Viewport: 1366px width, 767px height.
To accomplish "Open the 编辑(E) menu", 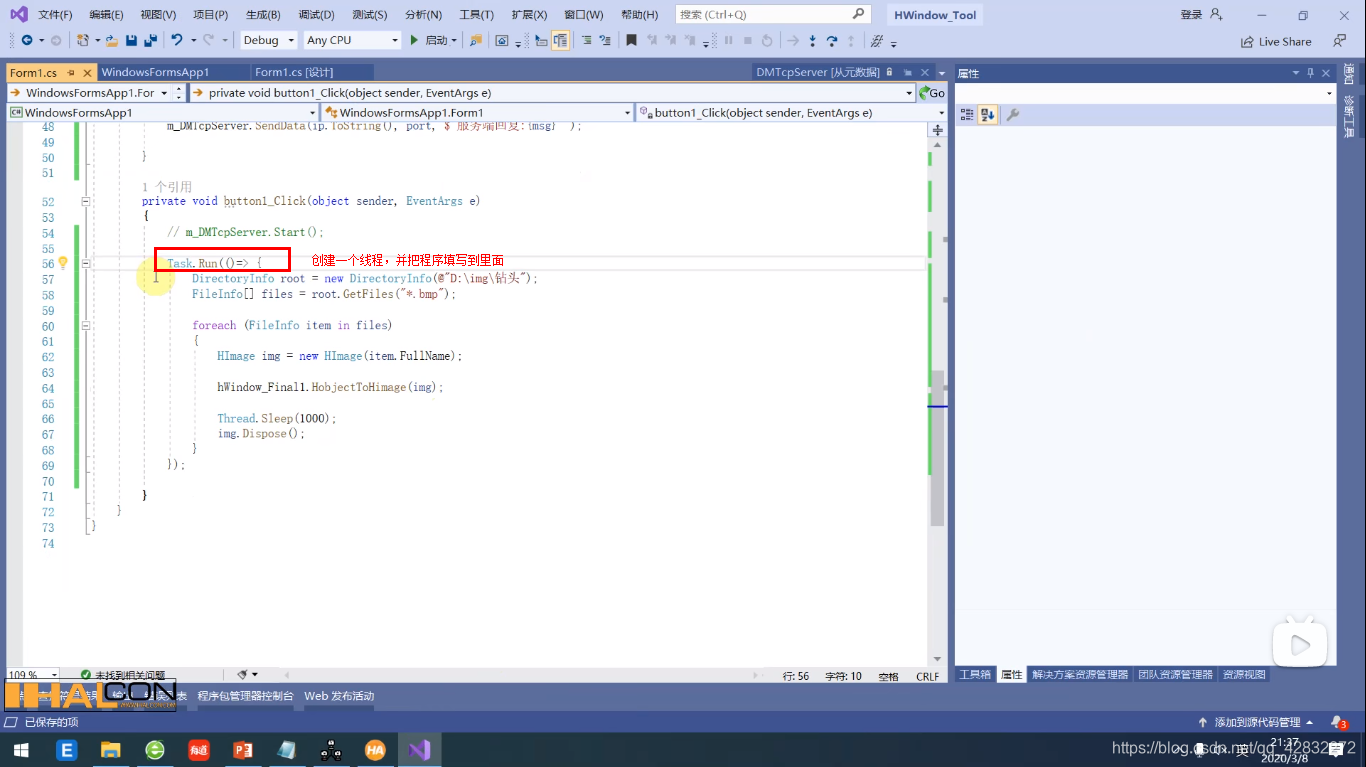I will point(106,15).
